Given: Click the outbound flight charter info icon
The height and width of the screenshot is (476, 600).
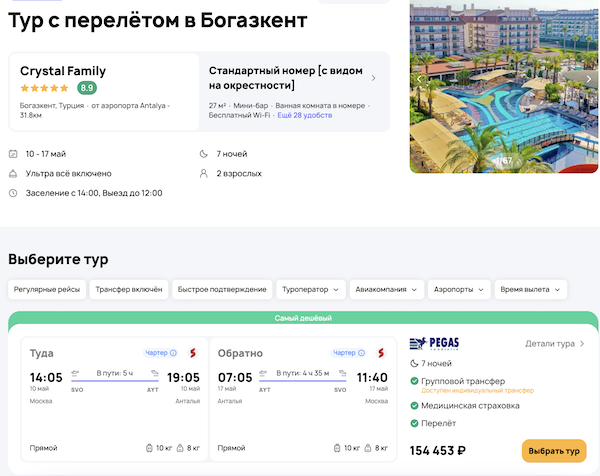Looking at the screenshot, I should click(174, 353).
